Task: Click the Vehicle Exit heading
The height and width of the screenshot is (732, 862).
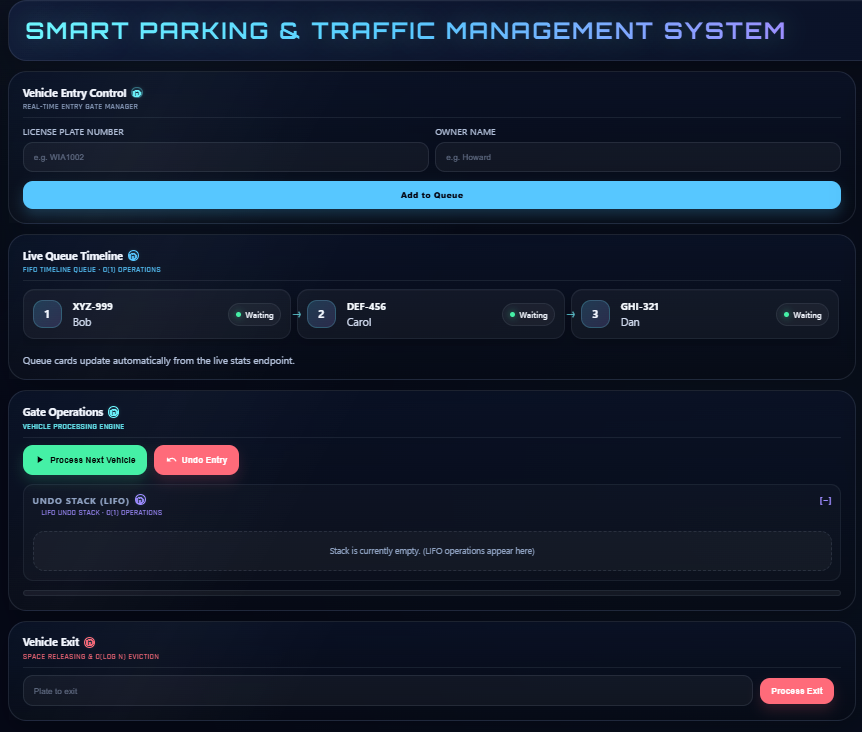Action: 51,642
